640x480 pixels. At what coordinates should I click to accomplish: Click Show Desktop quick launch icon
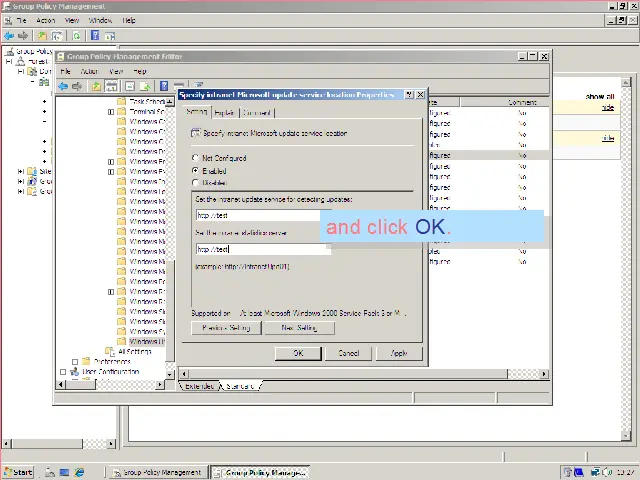64,472
